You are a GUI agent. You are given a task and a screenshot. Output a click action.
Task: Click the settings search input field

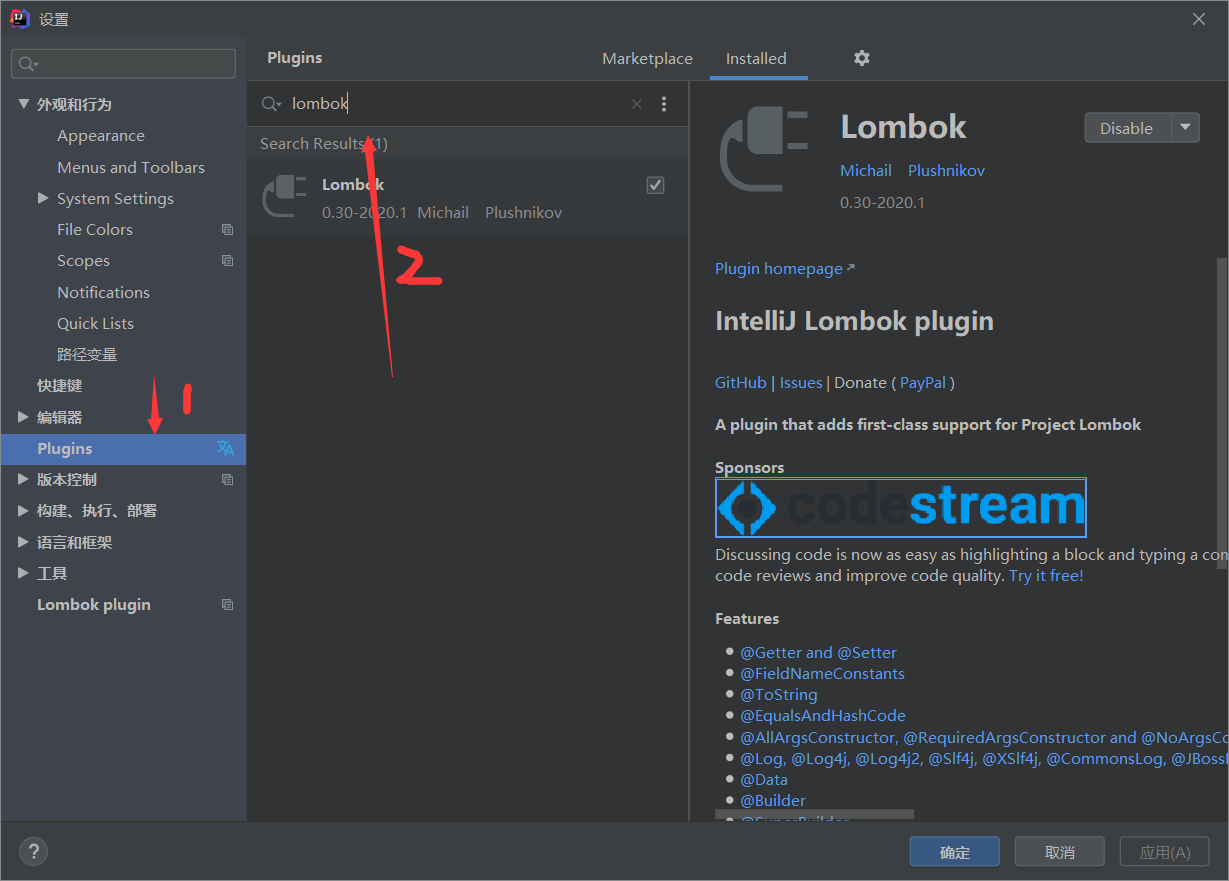tap(124, 64)
